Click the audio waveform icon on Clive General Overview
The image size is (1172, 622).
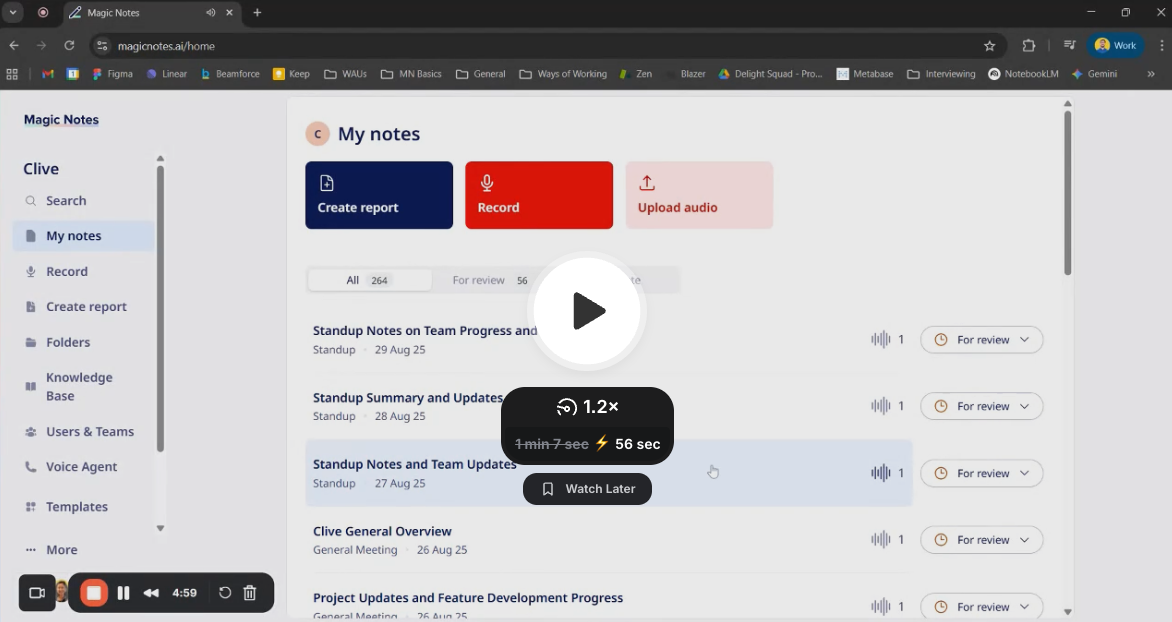881,539
